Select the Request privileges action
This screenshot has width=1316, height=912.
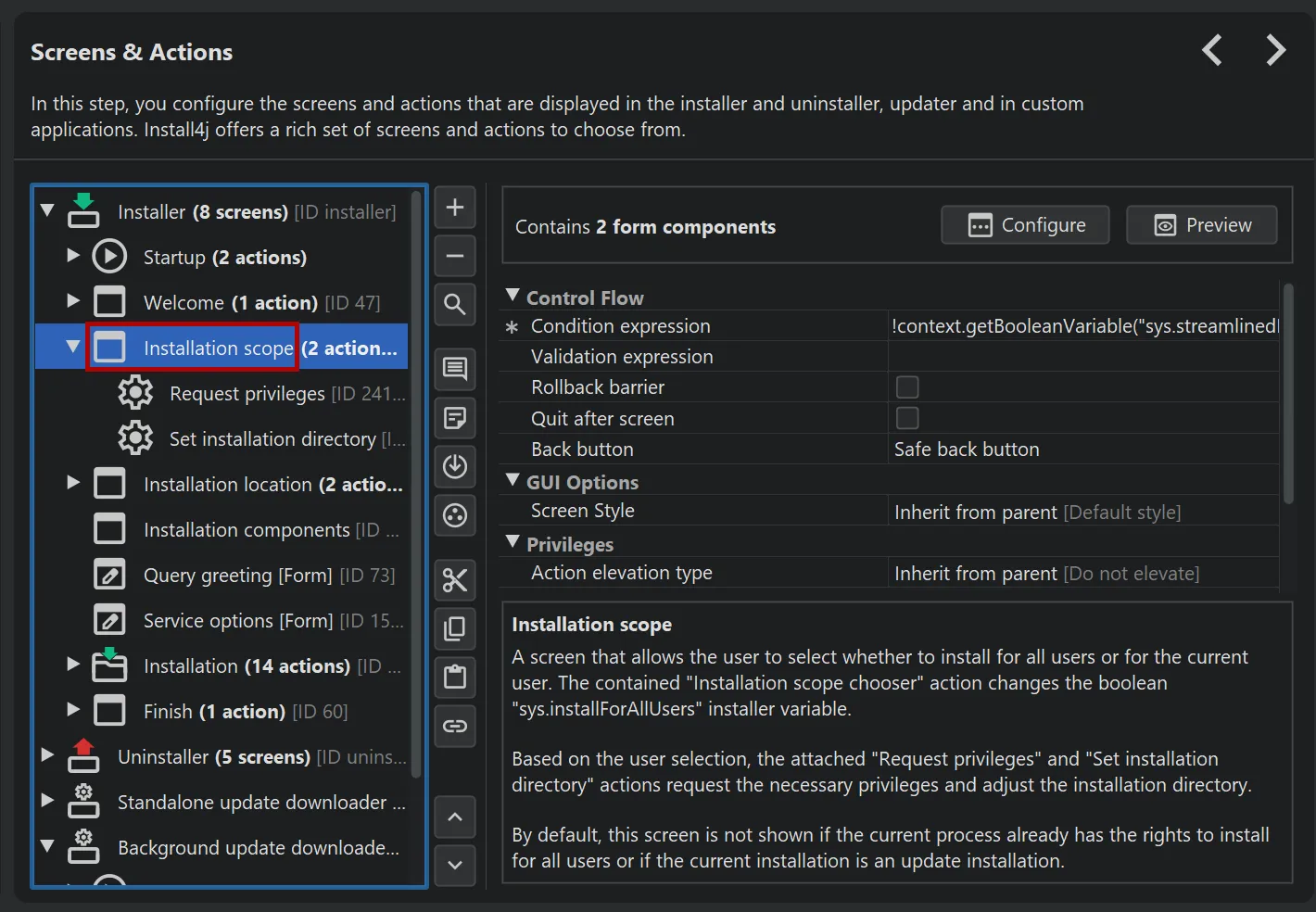[247, 394]
